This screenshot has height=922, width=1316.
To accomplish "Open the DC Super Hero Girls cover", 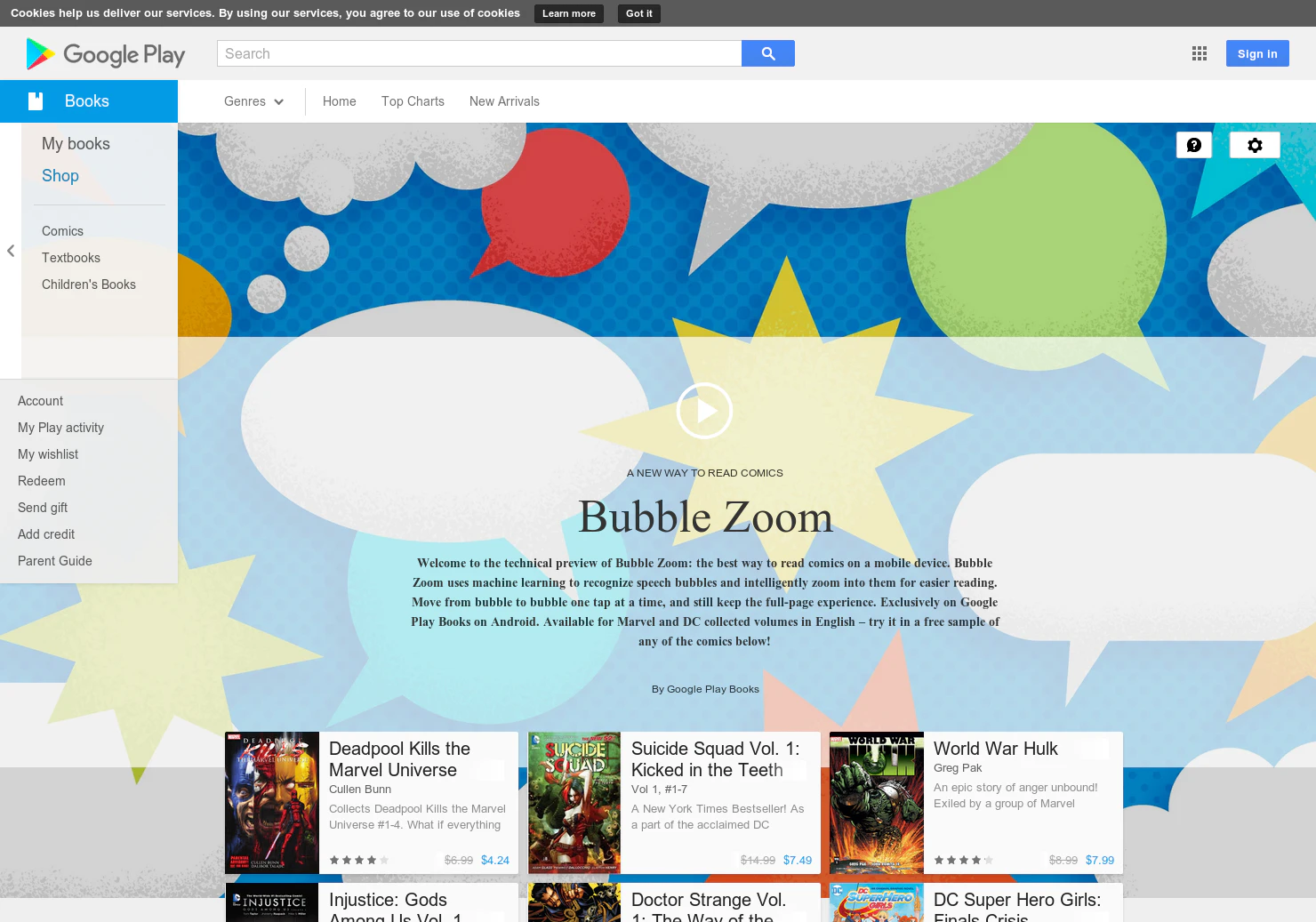I will tap(877, 902).
